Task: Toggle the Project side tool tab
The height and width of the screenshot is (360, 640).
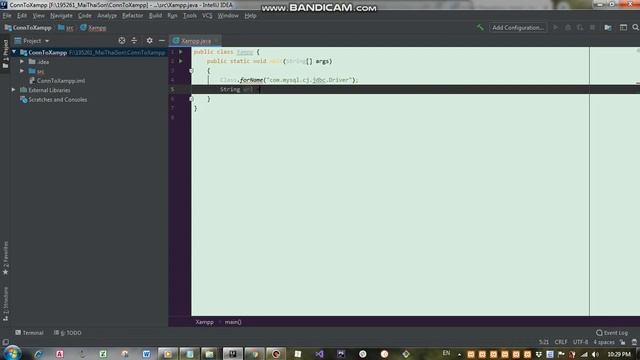Action: tap(5, 54)
